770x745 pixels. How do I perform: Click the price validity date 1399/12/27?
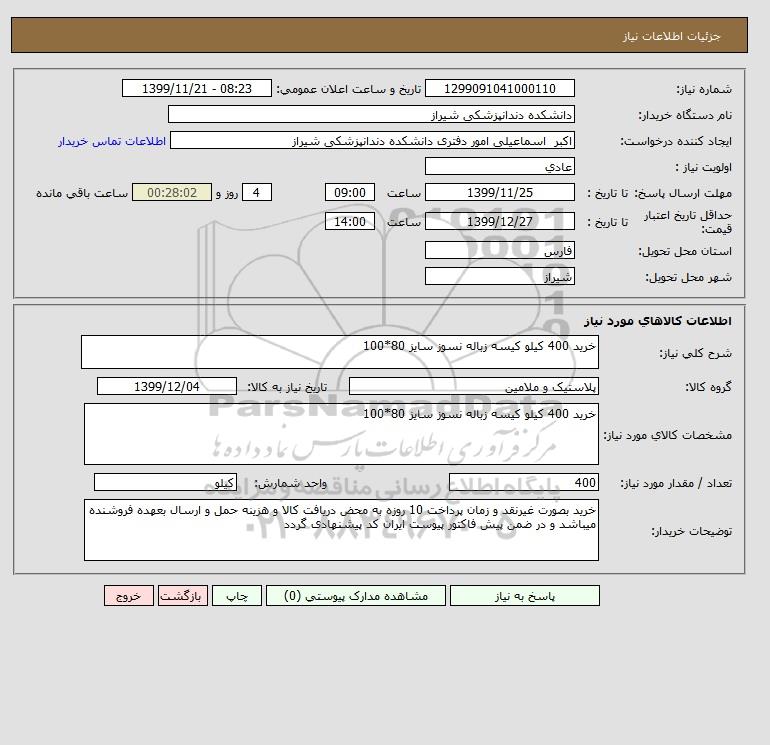click(x=499, y=221)
